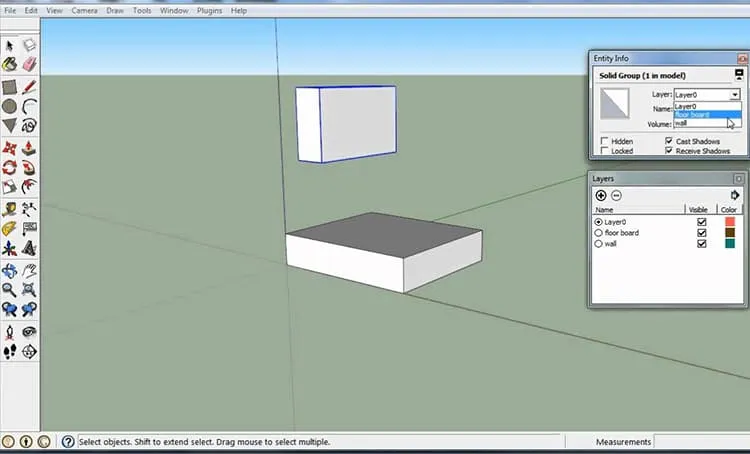750x454 pixels.
Task: Set floor board as active layer radio
Action: (x=598, y=233)
